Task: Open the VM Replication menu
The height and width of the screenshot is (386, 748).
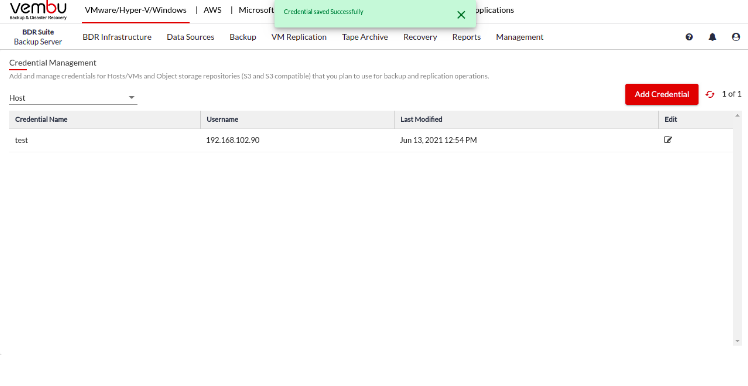Action: tap(299, 37)
